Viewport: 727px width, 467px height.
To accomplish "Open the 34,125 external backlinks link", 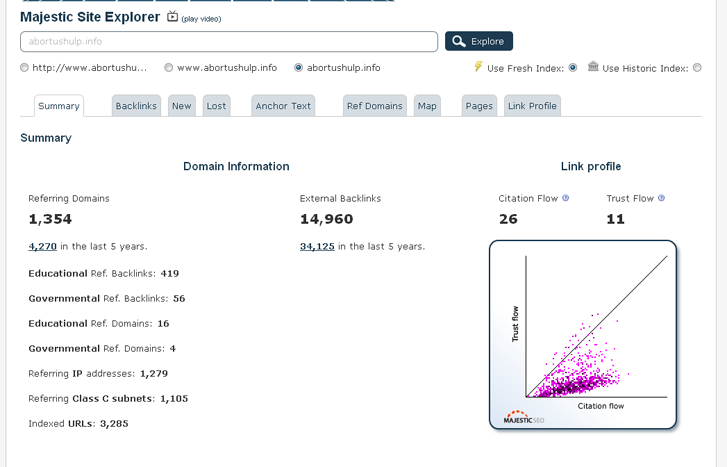I will pyautogui.click(x=317, y=246).
